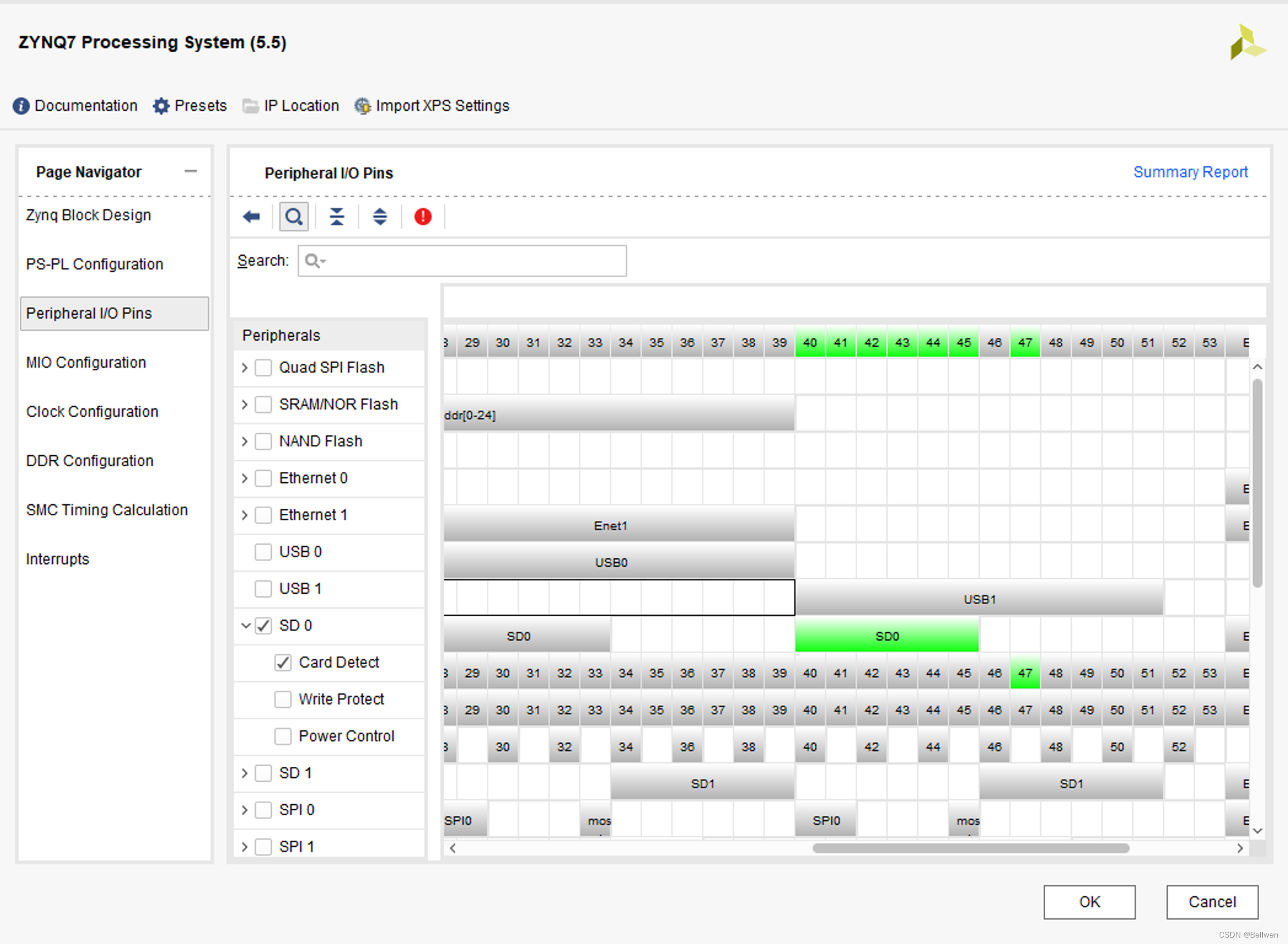Screen dimensions: 1288x944
Task: Expand the Ethernet 1 row
Action: 245,515
